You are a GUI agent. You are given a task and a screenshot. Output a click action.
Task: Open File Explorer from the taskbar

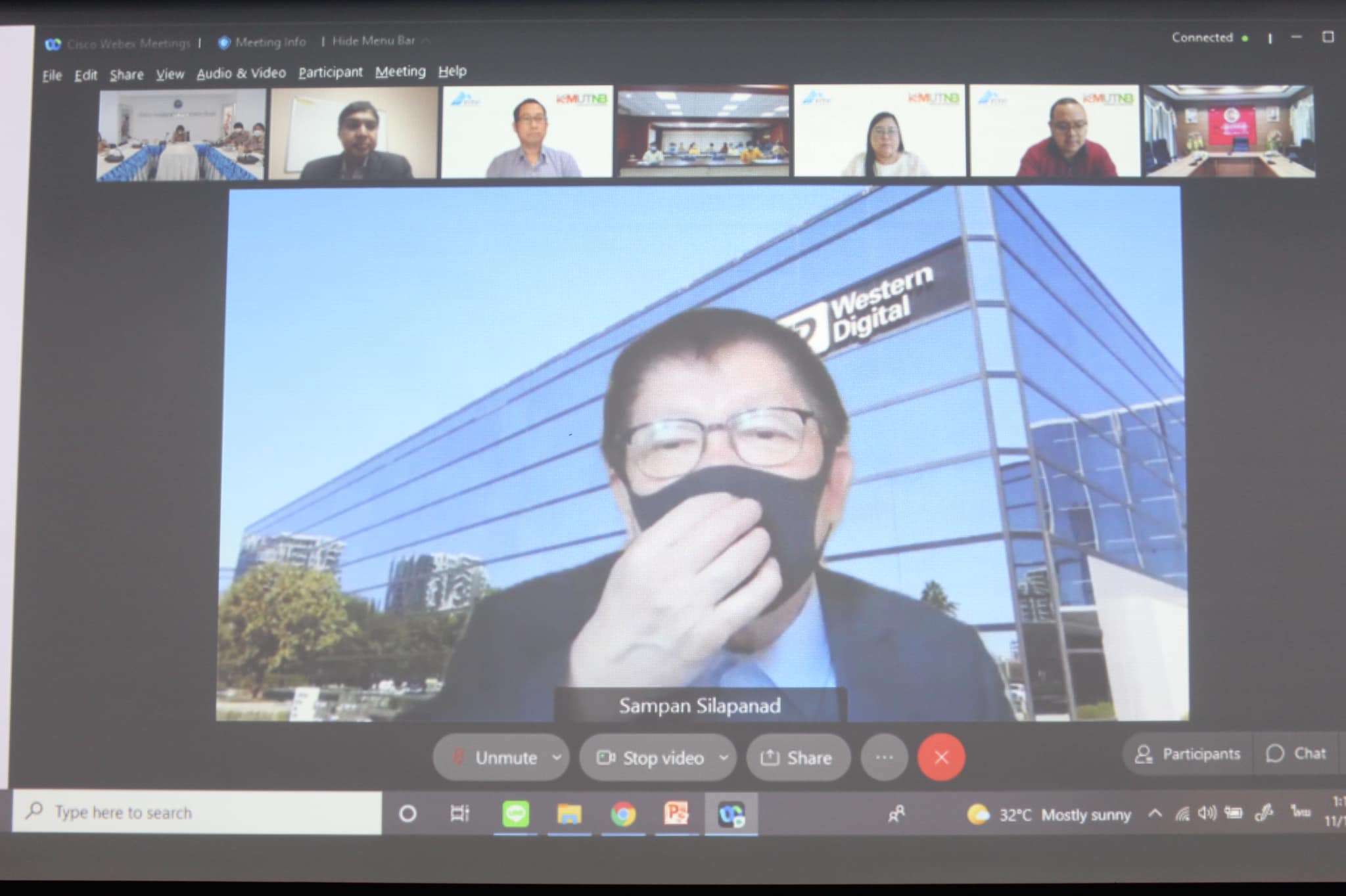569,815
